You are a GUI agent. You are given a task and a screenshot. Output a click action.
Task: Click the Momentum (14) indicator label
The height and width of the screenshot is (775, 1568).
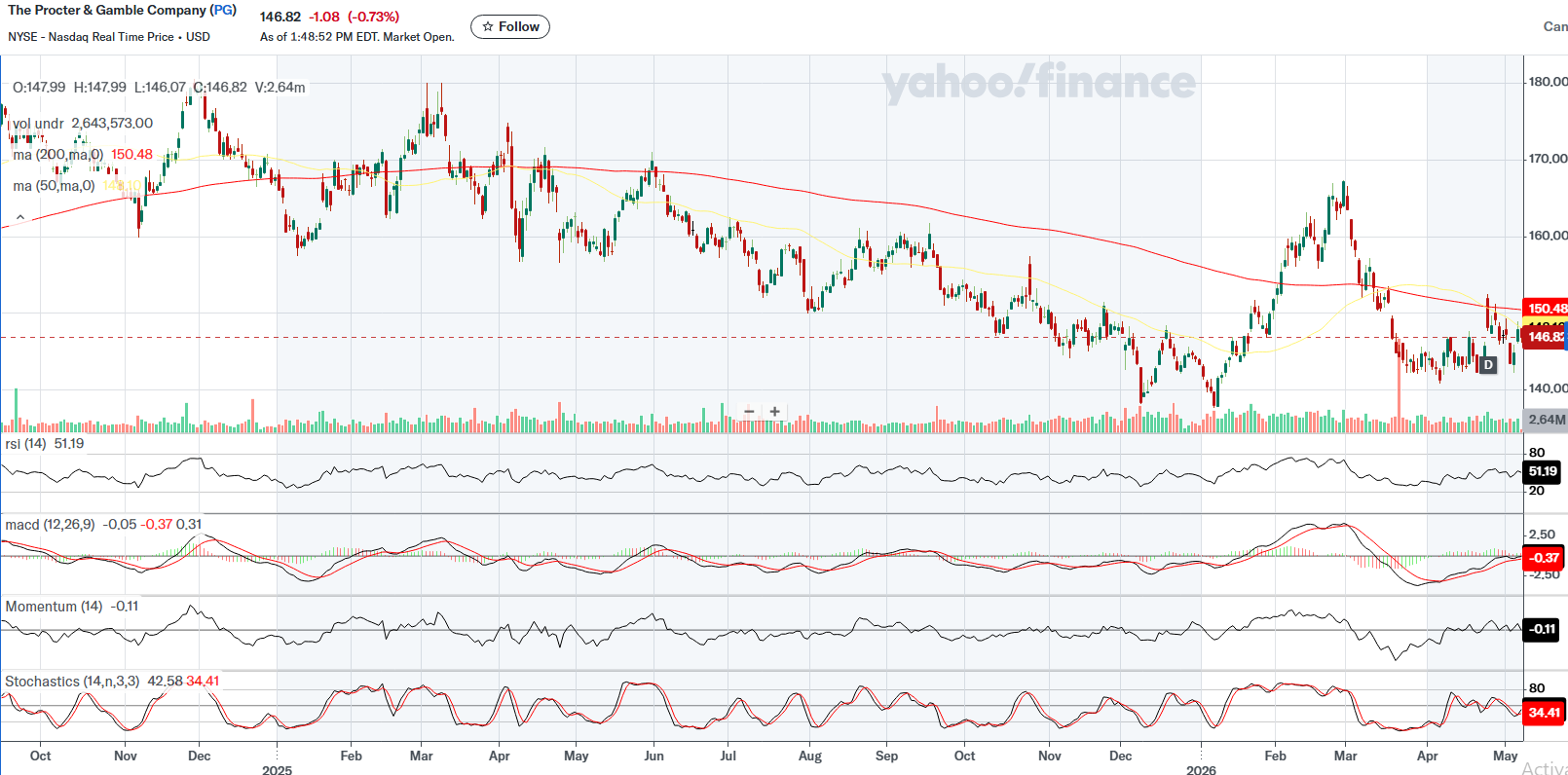click(x=54, y=607)
